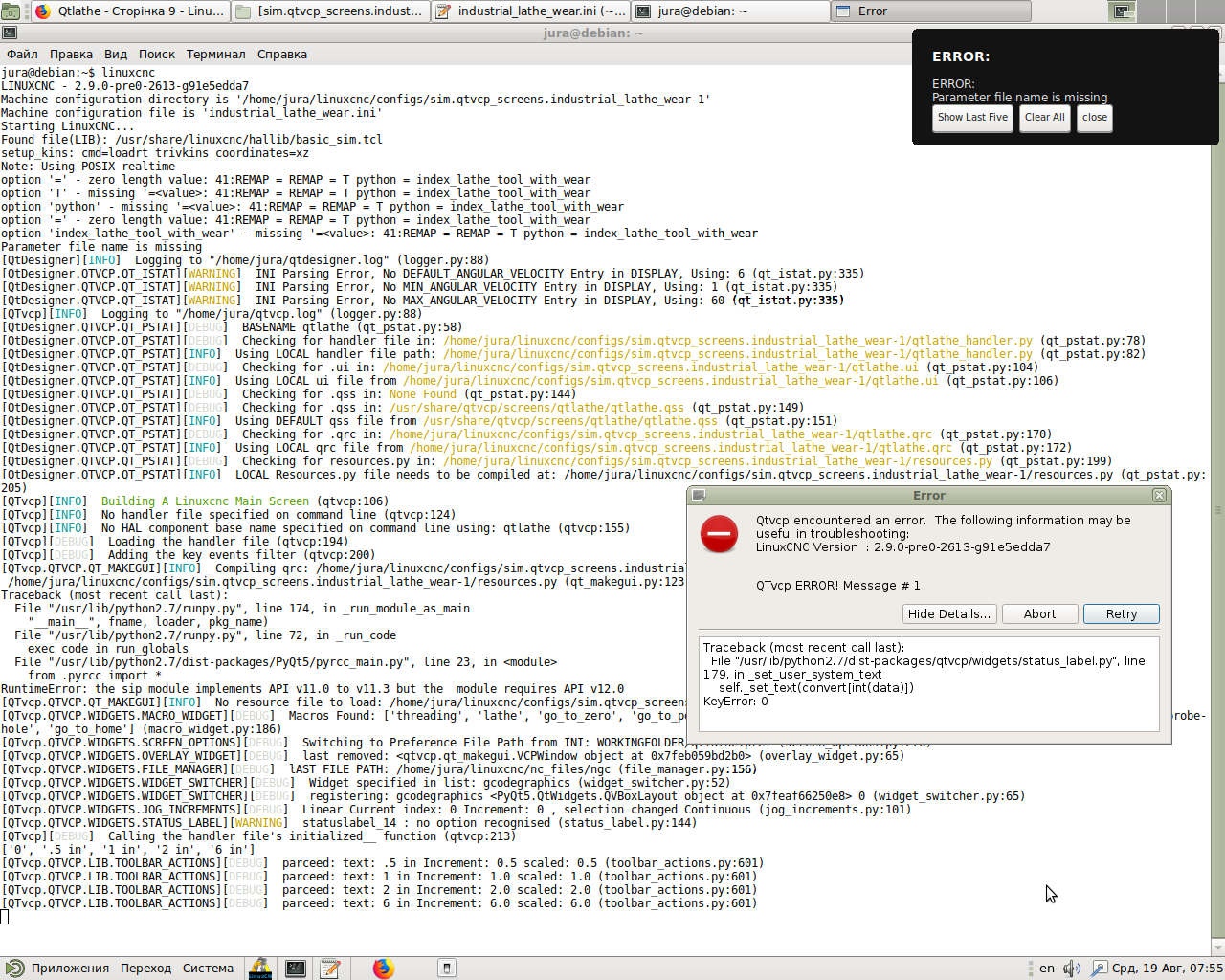The width and height of the screenshot is (1225, 980).
Task: Open the Вид menu
Action: point(116,55)
